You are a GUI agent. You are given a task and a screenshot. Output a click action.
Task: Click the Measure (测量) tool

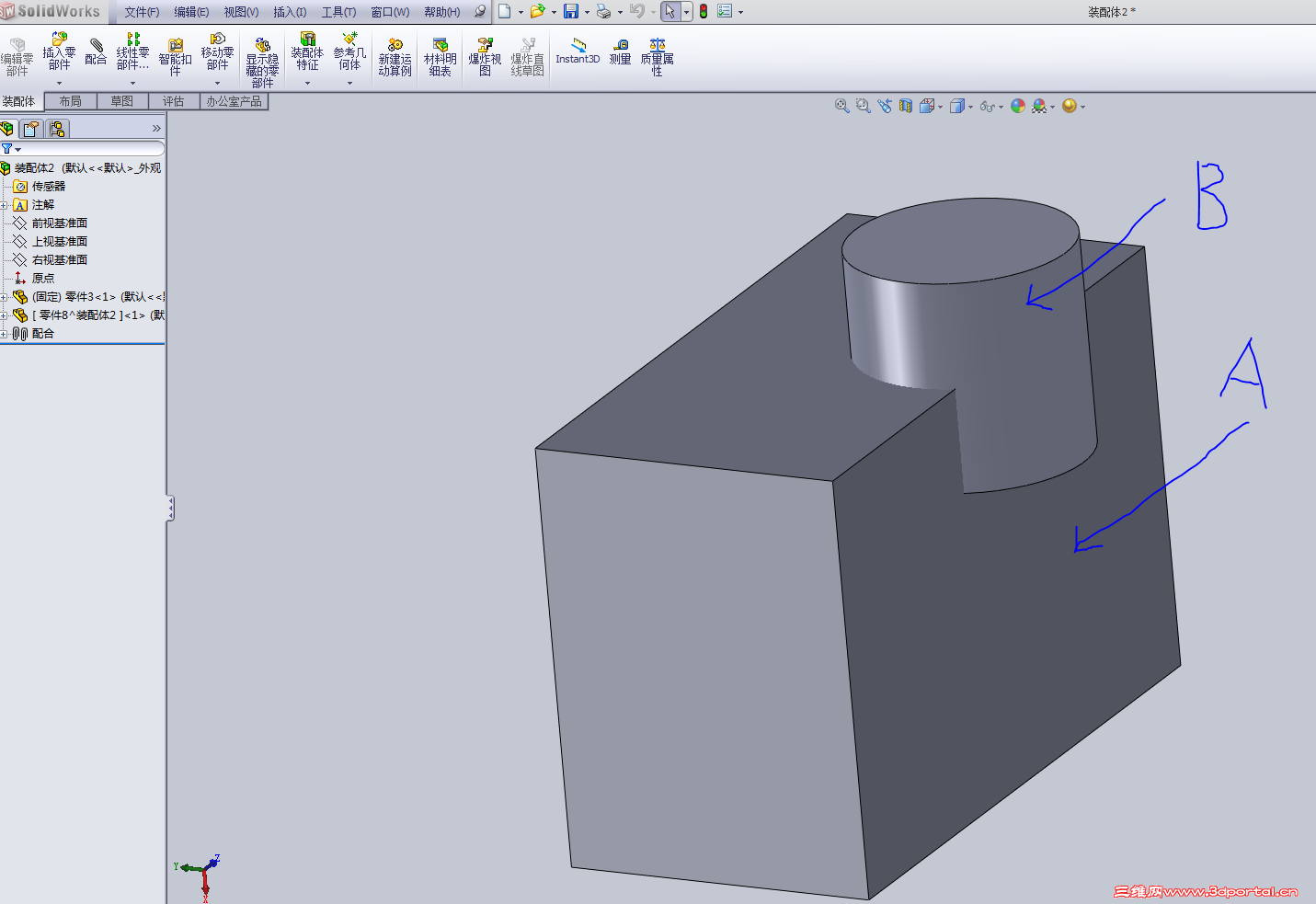[x=621, y=51]
